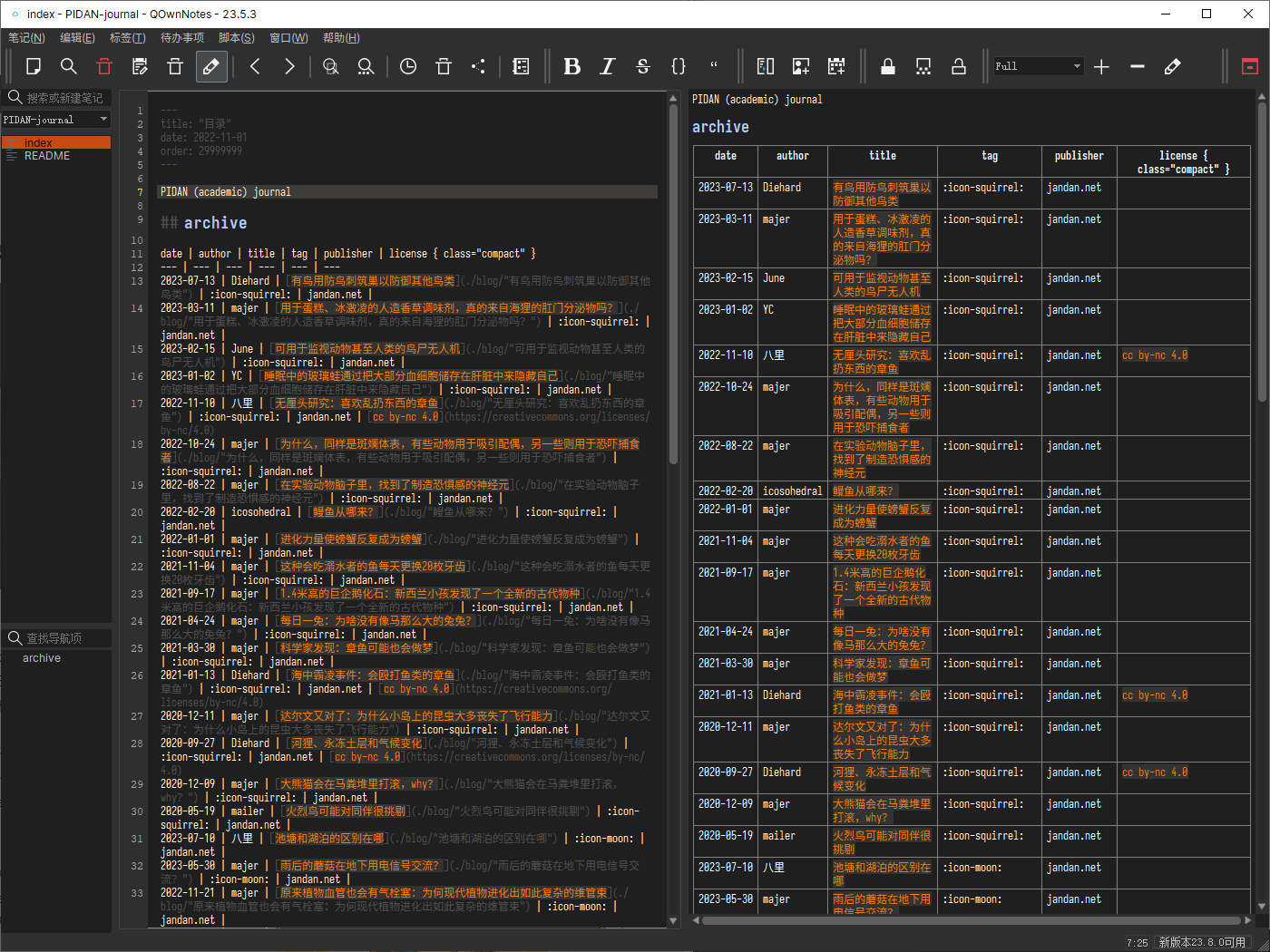Go back in note history arrow
The width and height of the screenshot is (1270, 952).
point(255,66)
